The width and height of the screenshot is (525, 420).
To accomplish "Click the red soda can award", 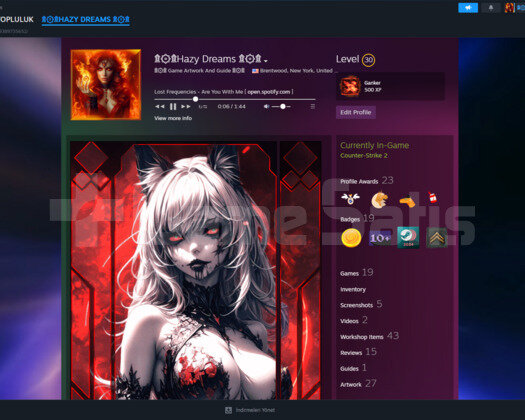I will (433, 197).
